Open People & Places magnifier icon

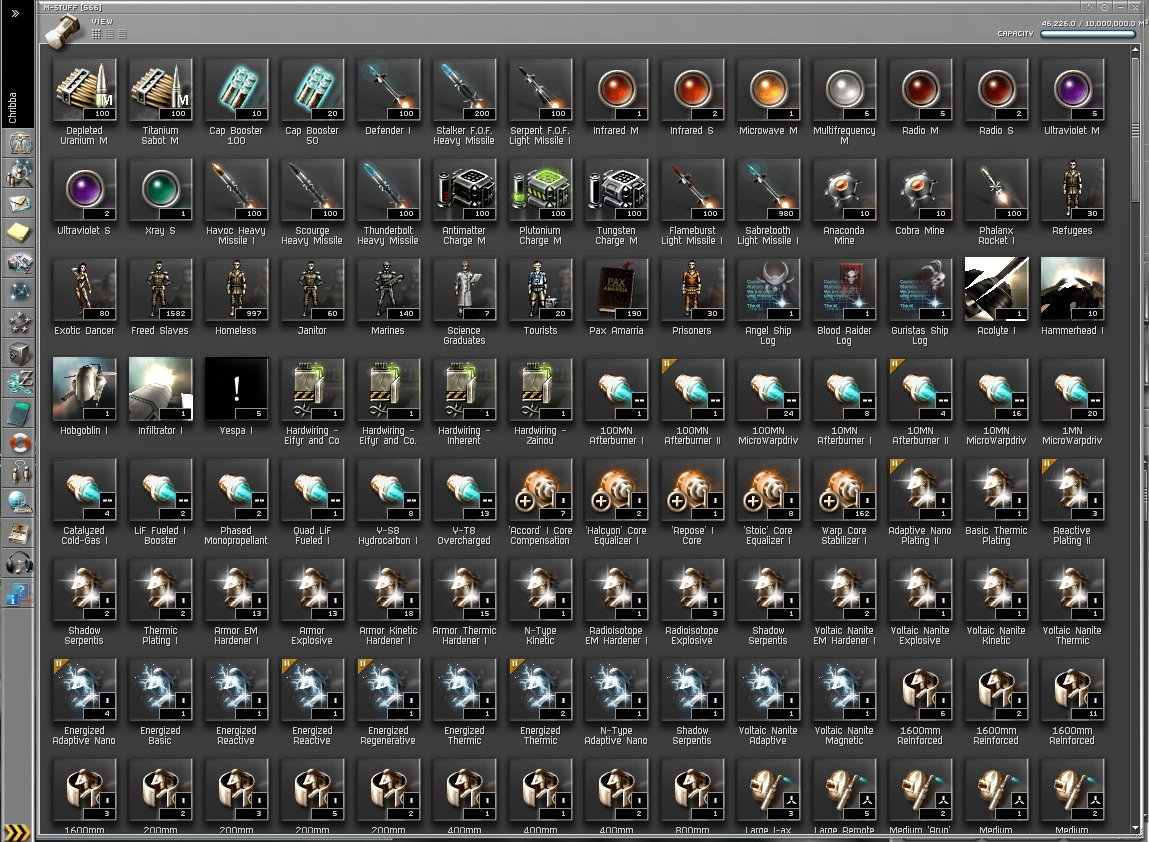[19, 173]
